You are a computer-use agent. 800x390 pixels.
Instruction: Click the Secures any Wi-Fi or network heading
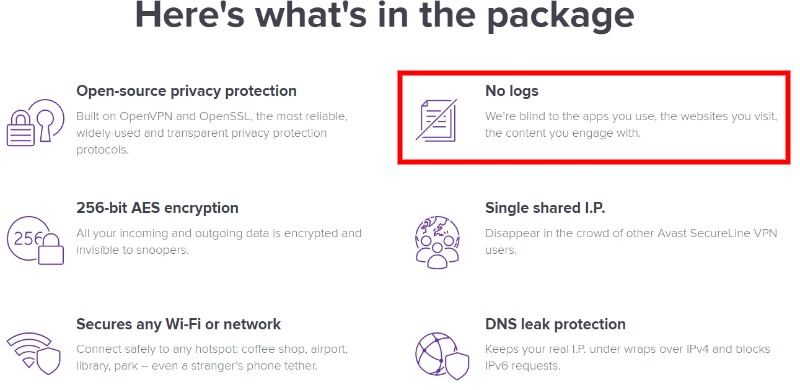click(x=179, y=324)
